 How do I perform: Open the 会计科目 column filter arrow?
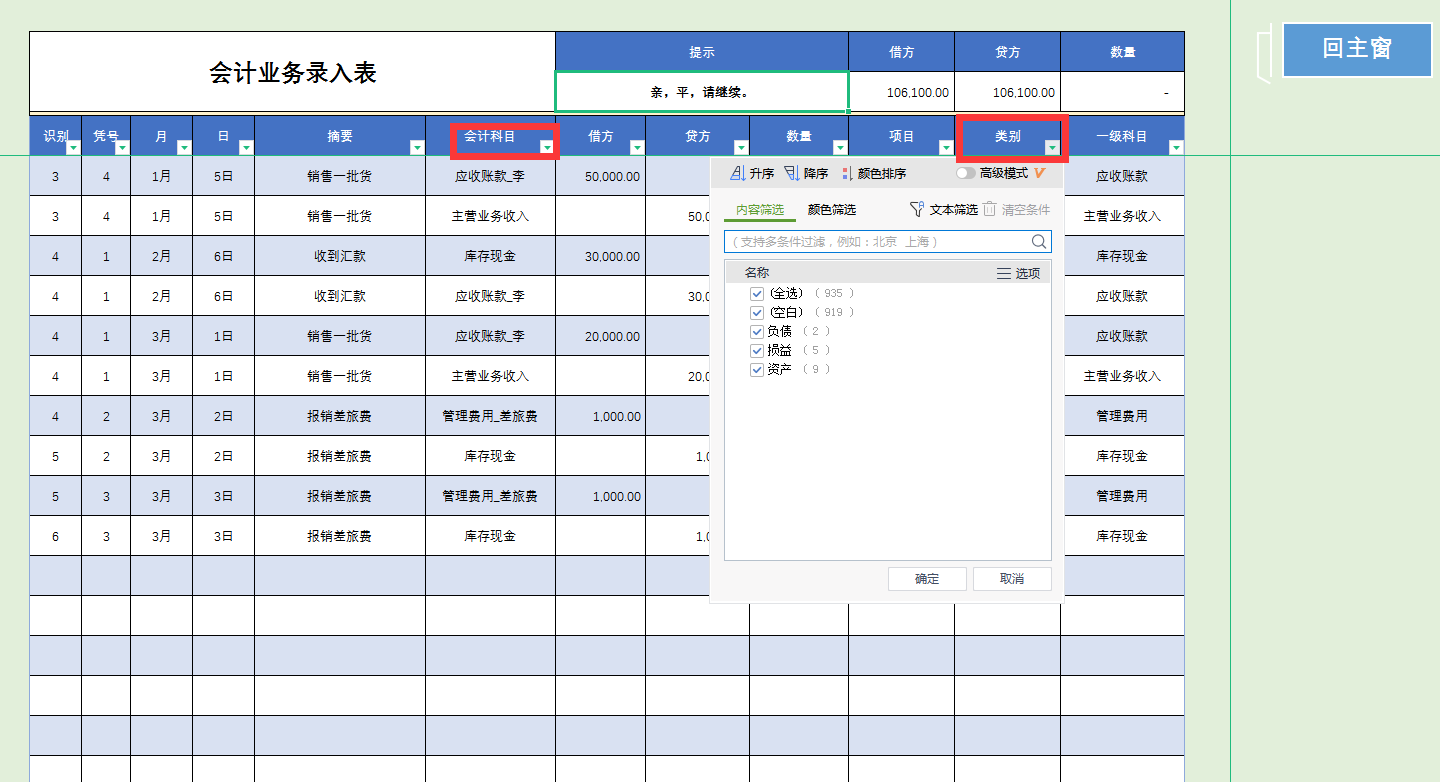point(547,148)
